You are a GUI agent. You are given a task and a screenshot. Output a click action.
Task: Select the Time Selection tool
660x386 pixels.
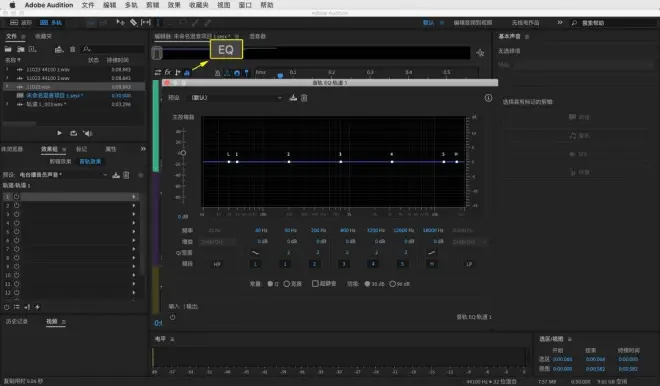tap(158, 22)
